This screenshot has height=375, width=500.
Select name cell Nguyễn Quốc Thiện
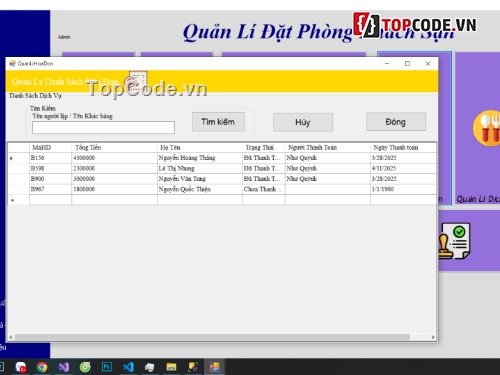[200, 189]
